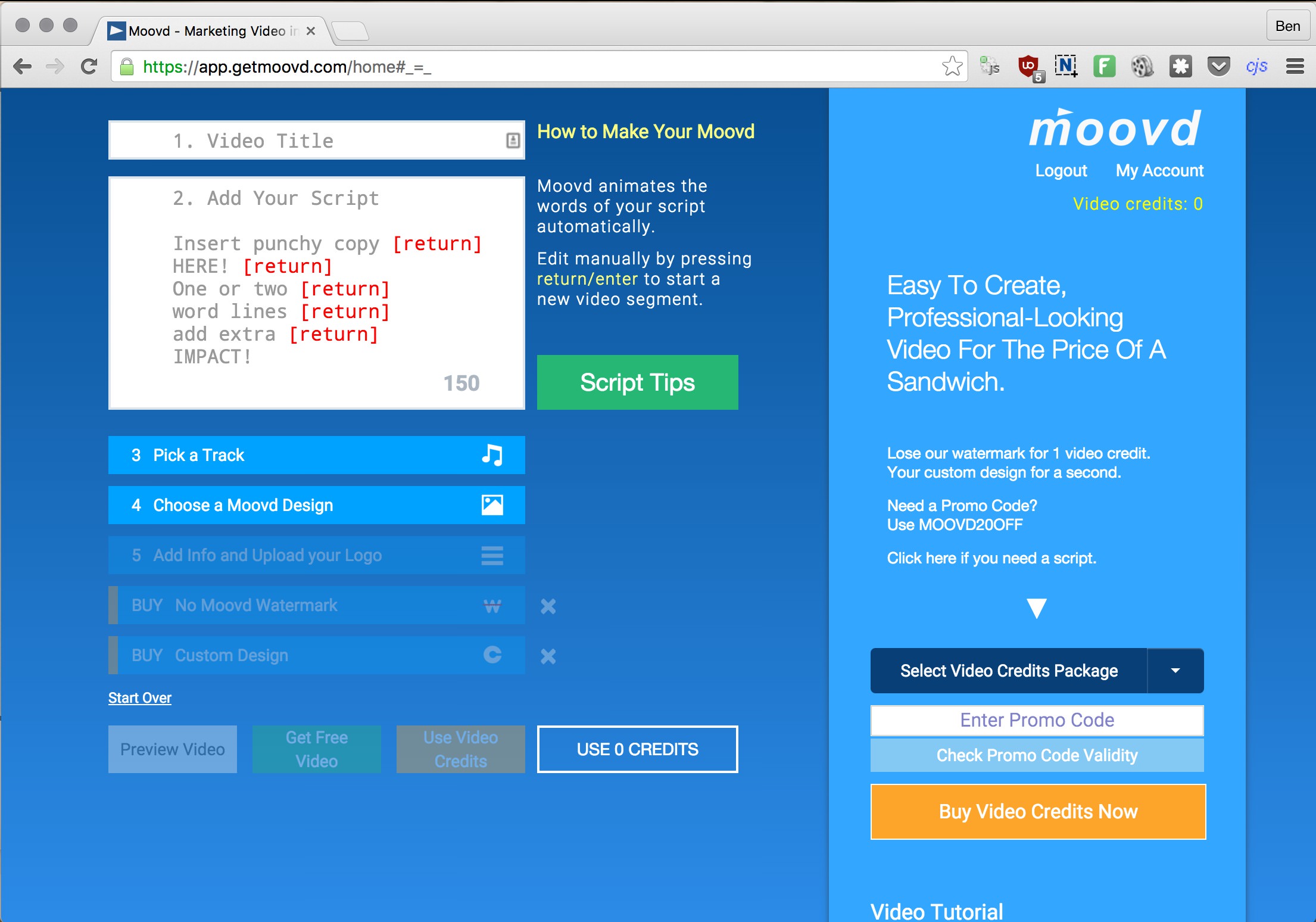The height and width of the screenshot is (922, 1316).
Task: Click the C icon on the Custom Design row
Action: (492, 655)
